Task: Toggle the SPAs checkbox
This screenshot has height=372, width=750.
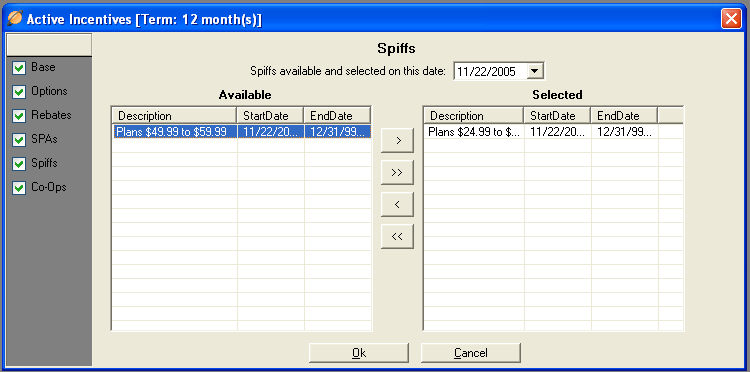Action: pyautogui.click(x=19, y=140)
